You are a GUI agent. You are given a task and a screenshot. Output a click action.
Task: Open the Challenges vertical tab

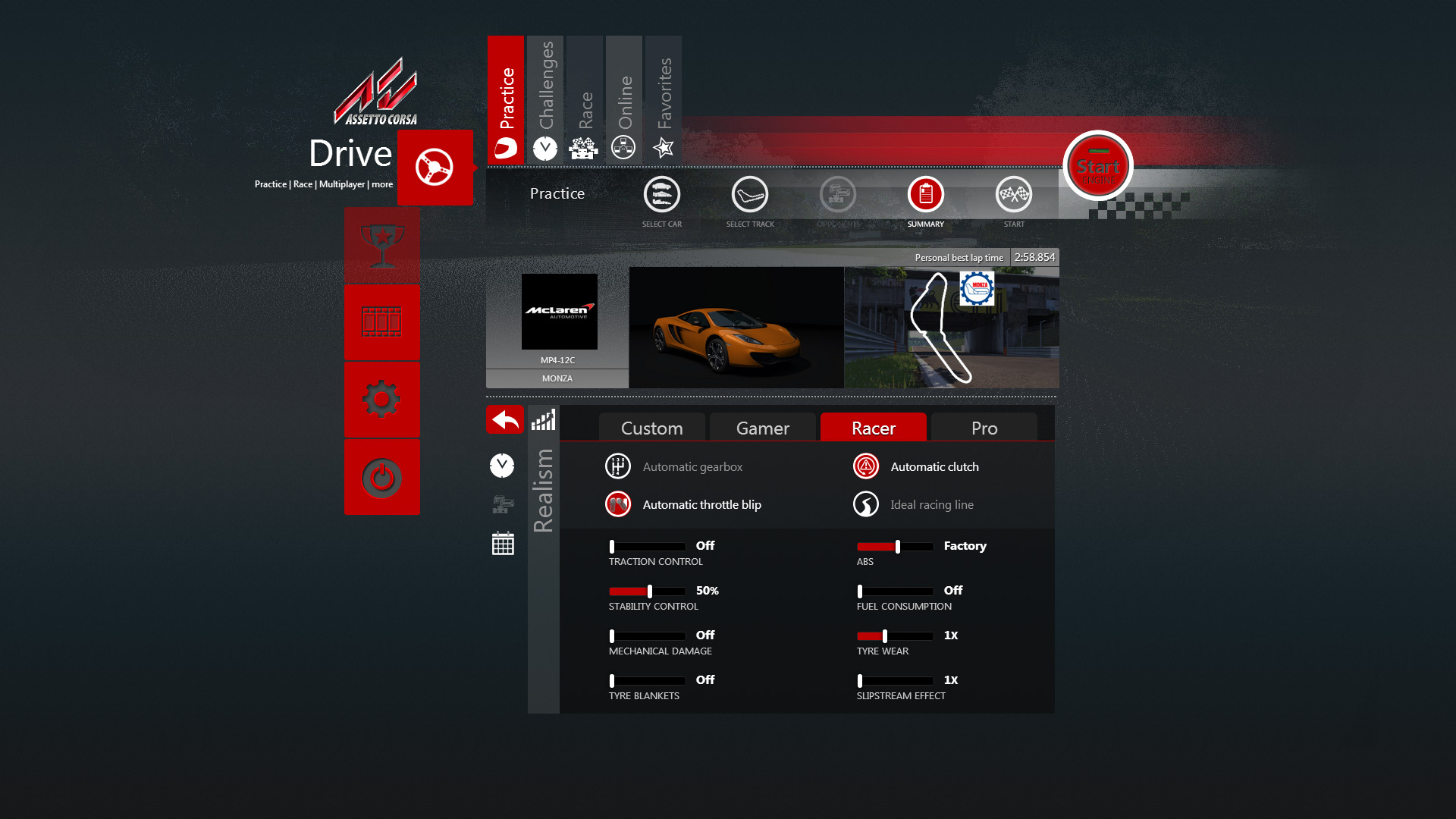coord(545,99)
